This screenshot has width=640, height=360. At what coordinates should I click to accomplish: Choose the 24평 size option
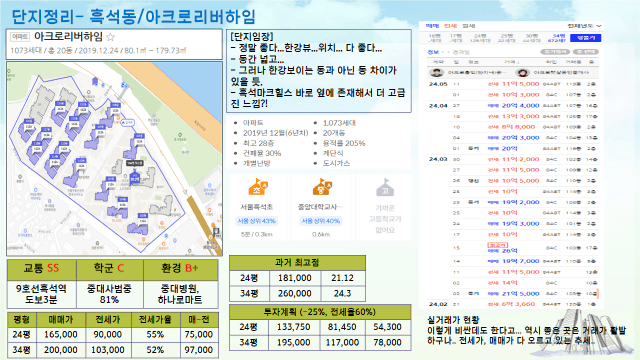(480, 38)
